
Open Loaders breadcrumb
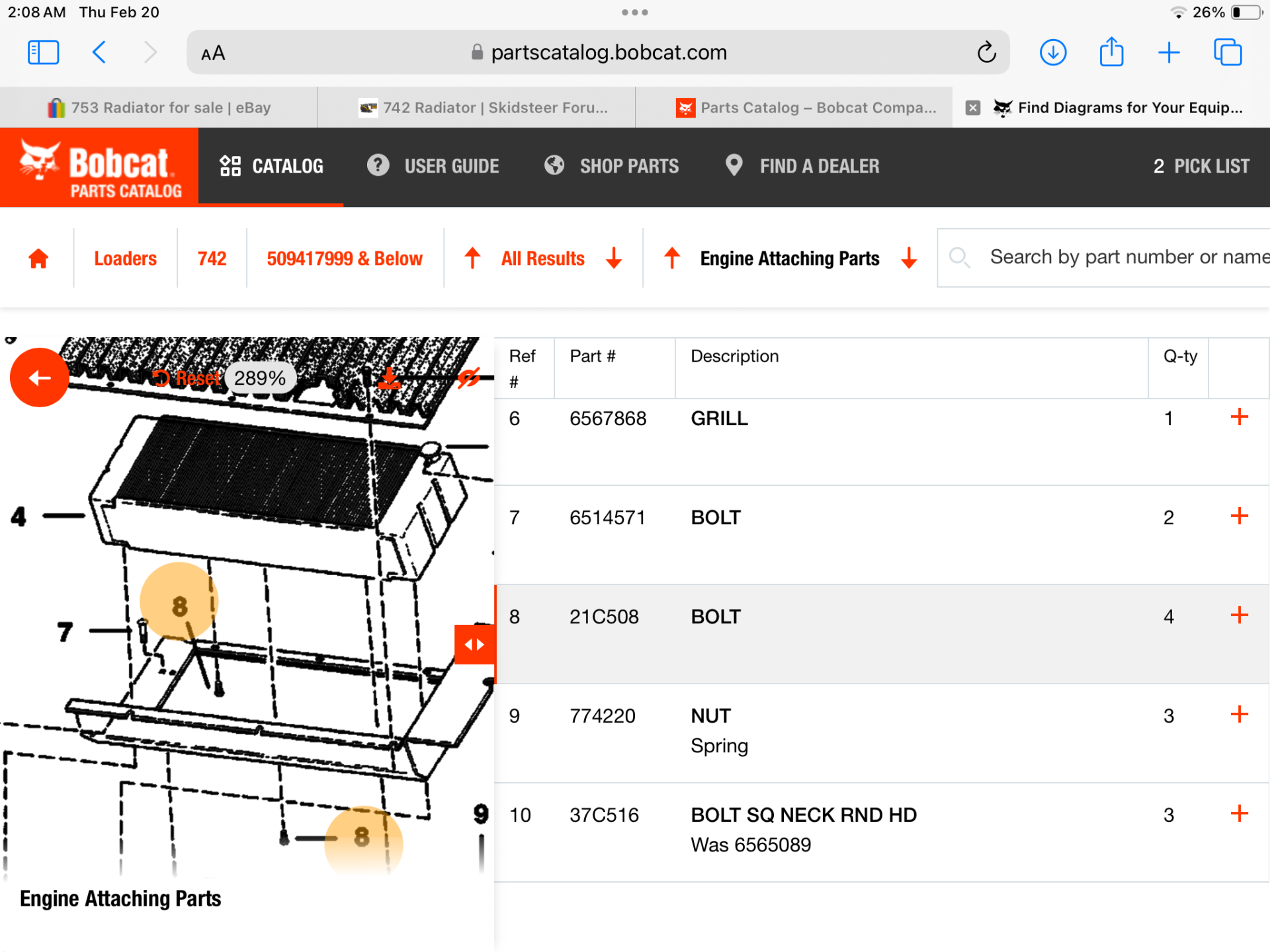coord(126,258)
